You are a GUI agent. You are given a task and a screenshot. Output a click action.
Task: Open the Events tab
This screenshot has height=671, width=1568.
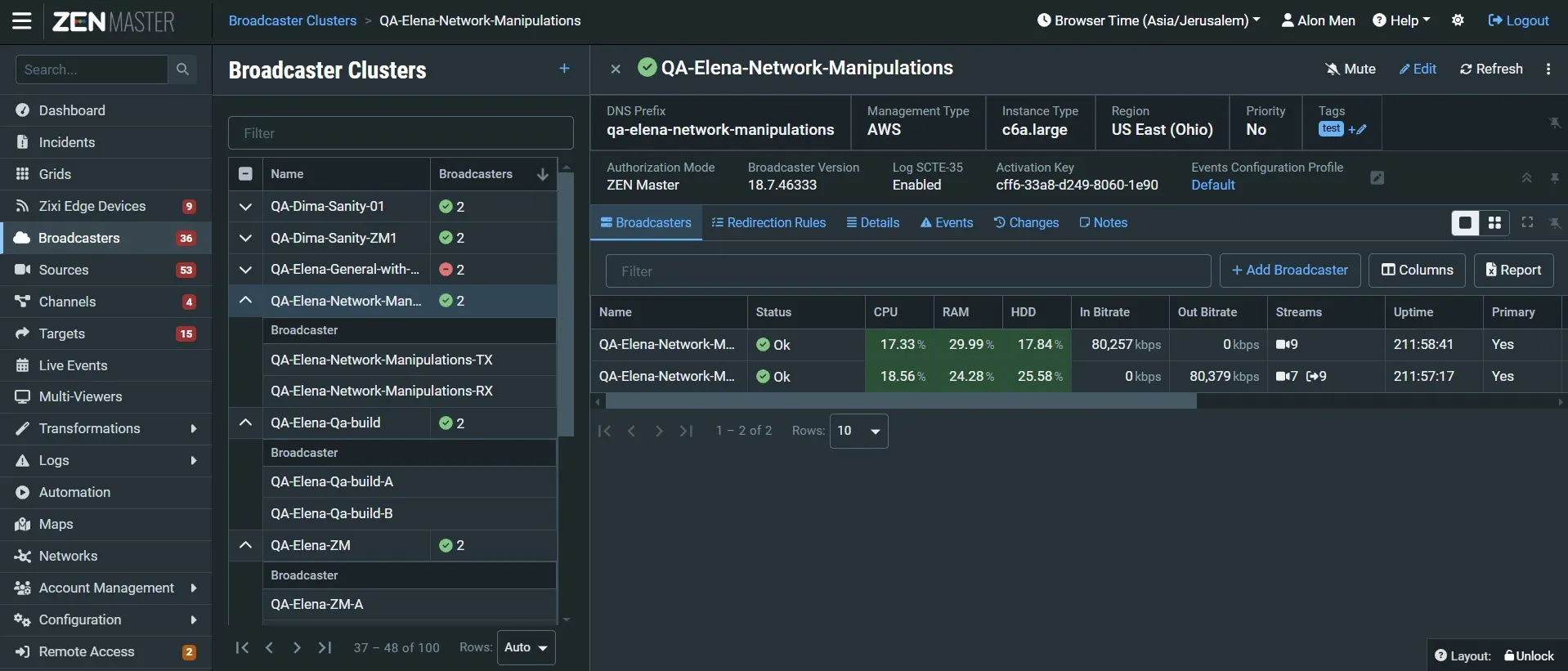click(947, 222)
